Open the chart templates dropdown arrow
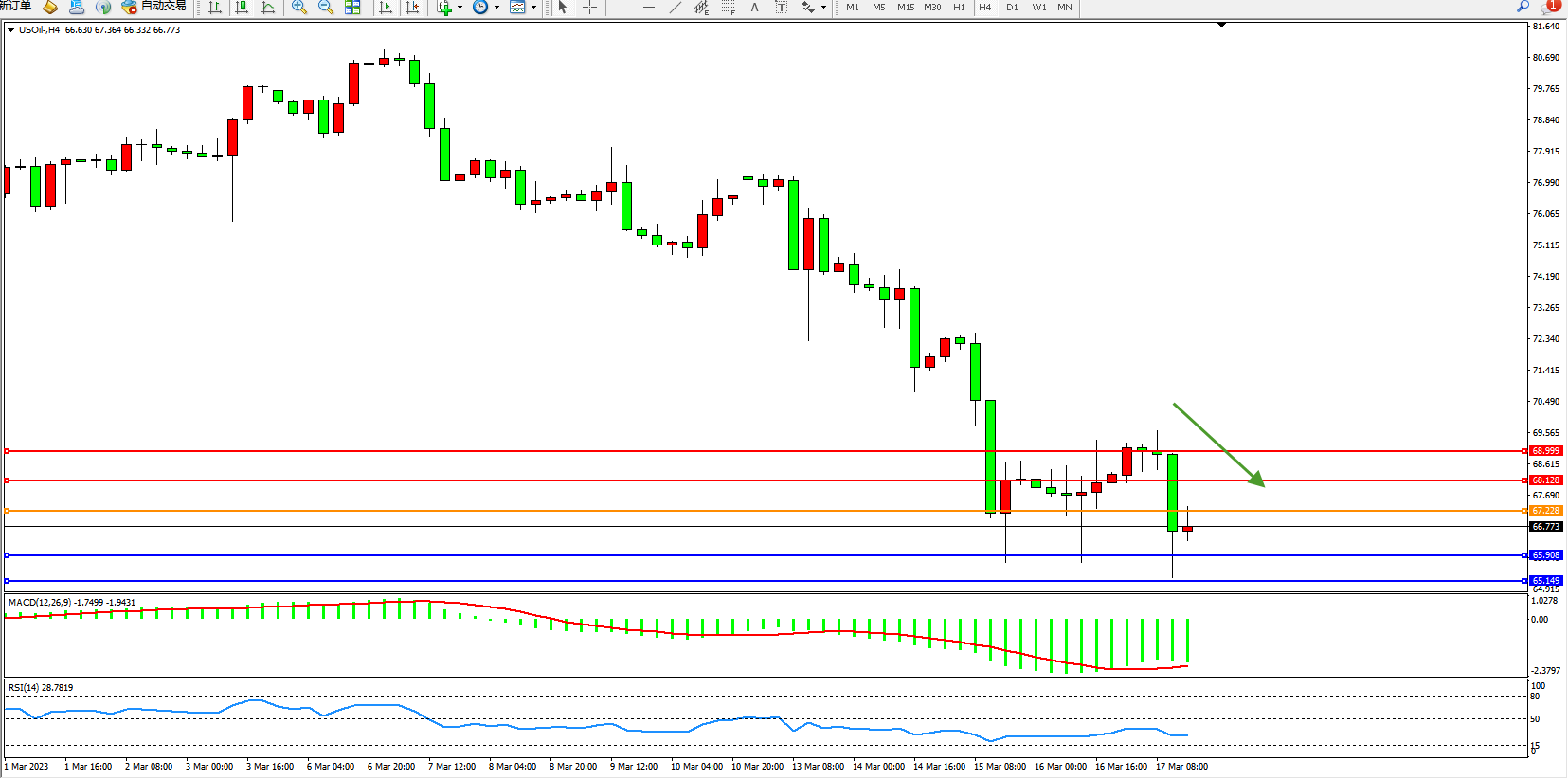Screen dimensions: 1568x779 (533, 8)
